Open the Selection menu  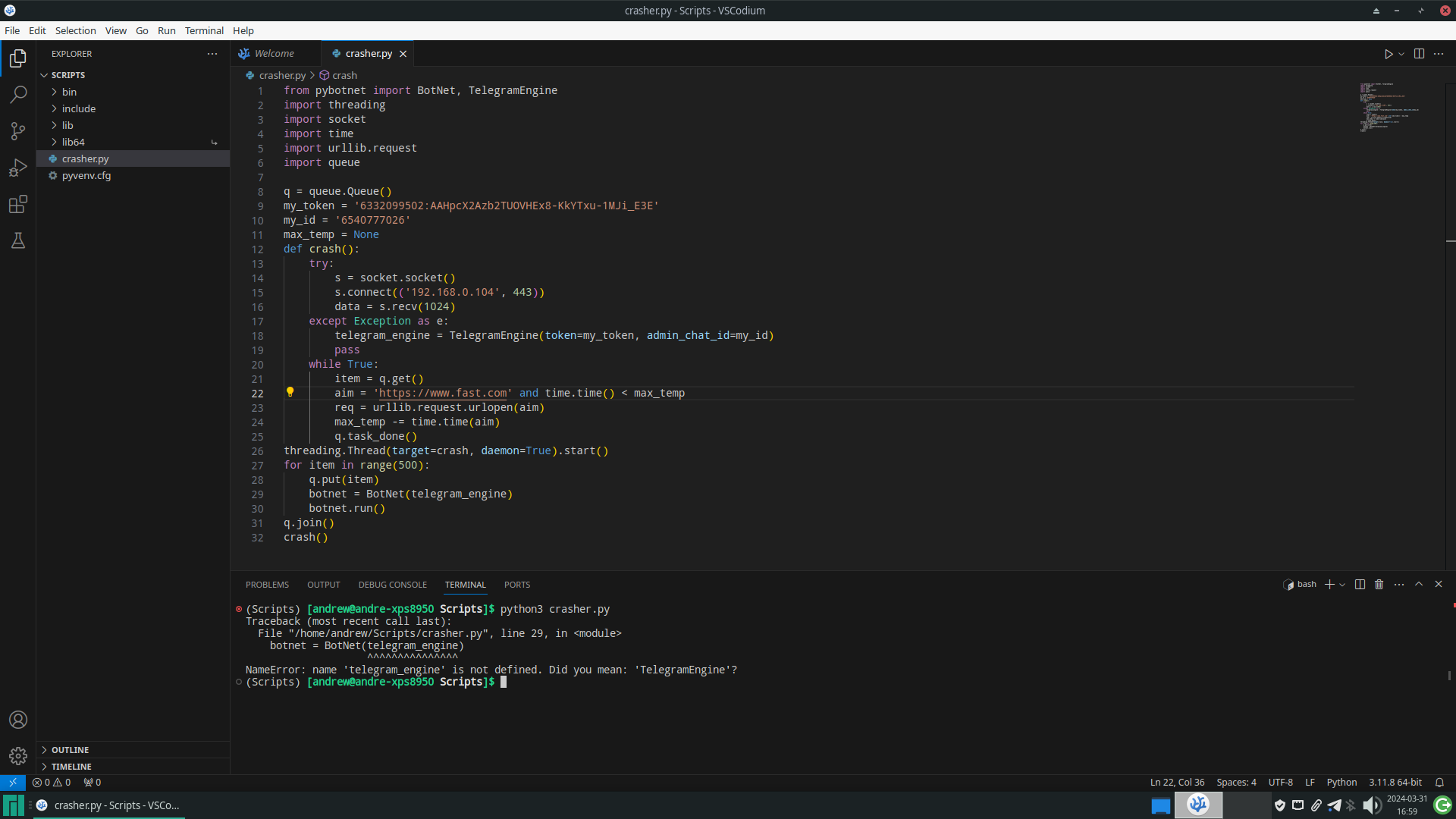tap(75, 30)
